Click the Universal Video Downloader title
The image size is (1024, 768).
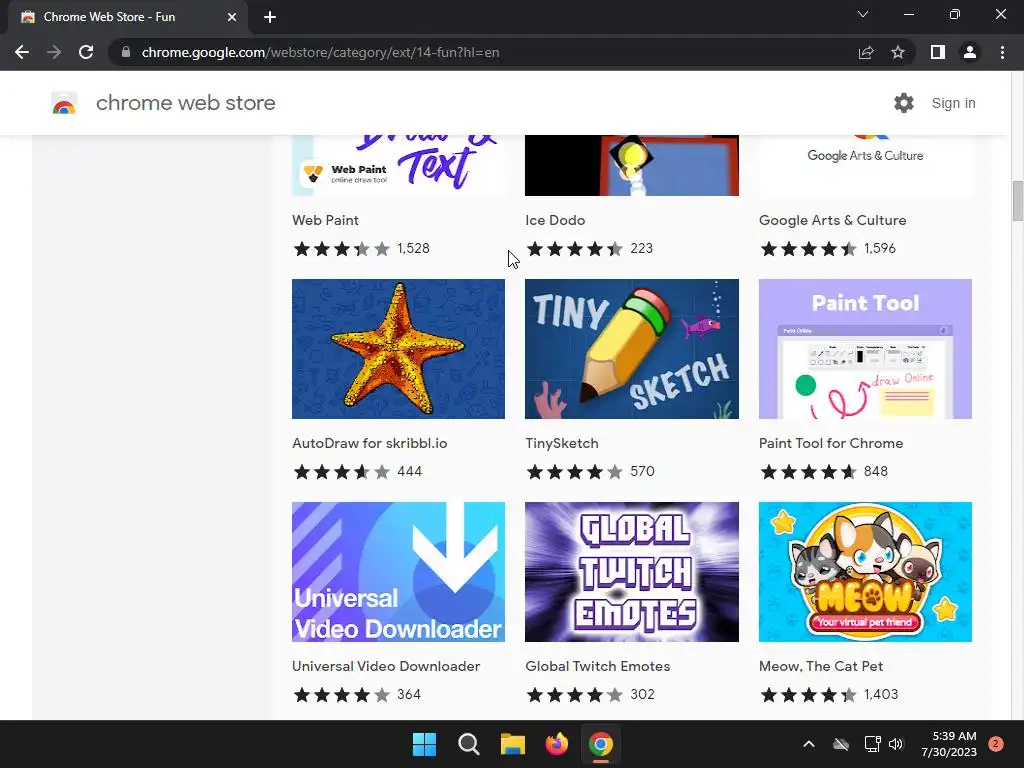coord(386,666)
